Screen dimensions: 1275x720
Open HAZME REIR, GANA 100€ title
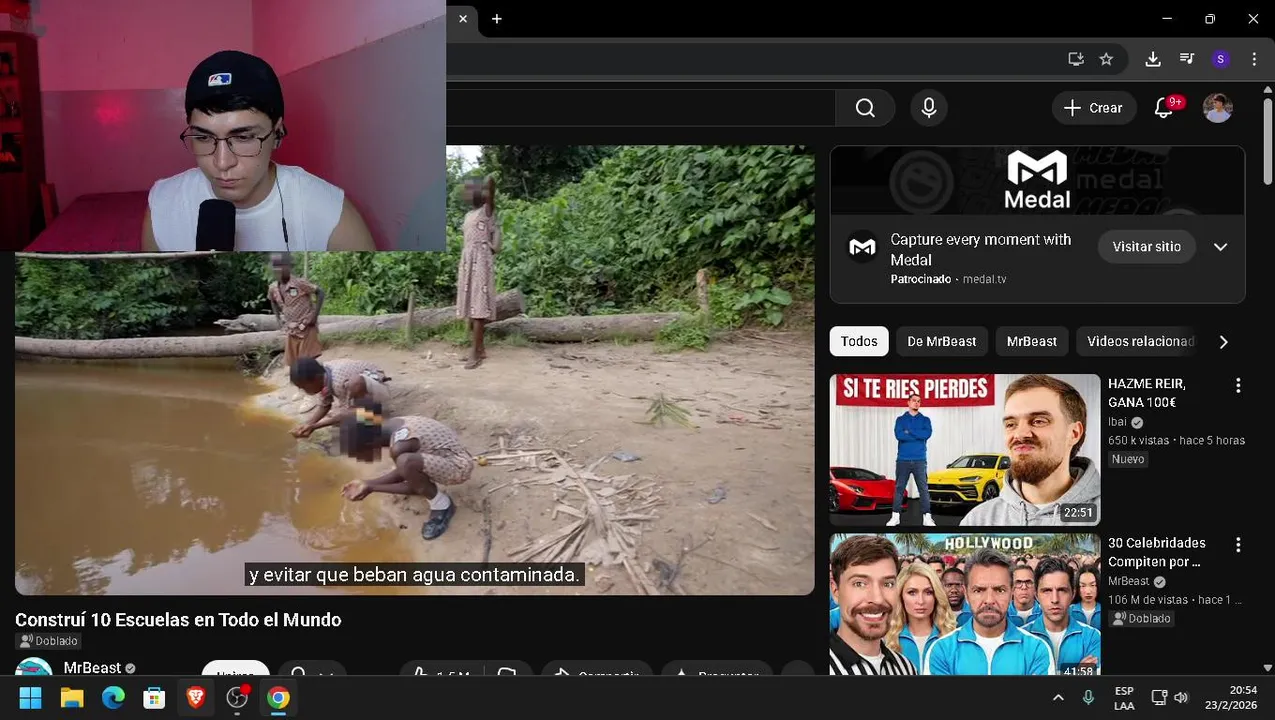coord(1148,393)
